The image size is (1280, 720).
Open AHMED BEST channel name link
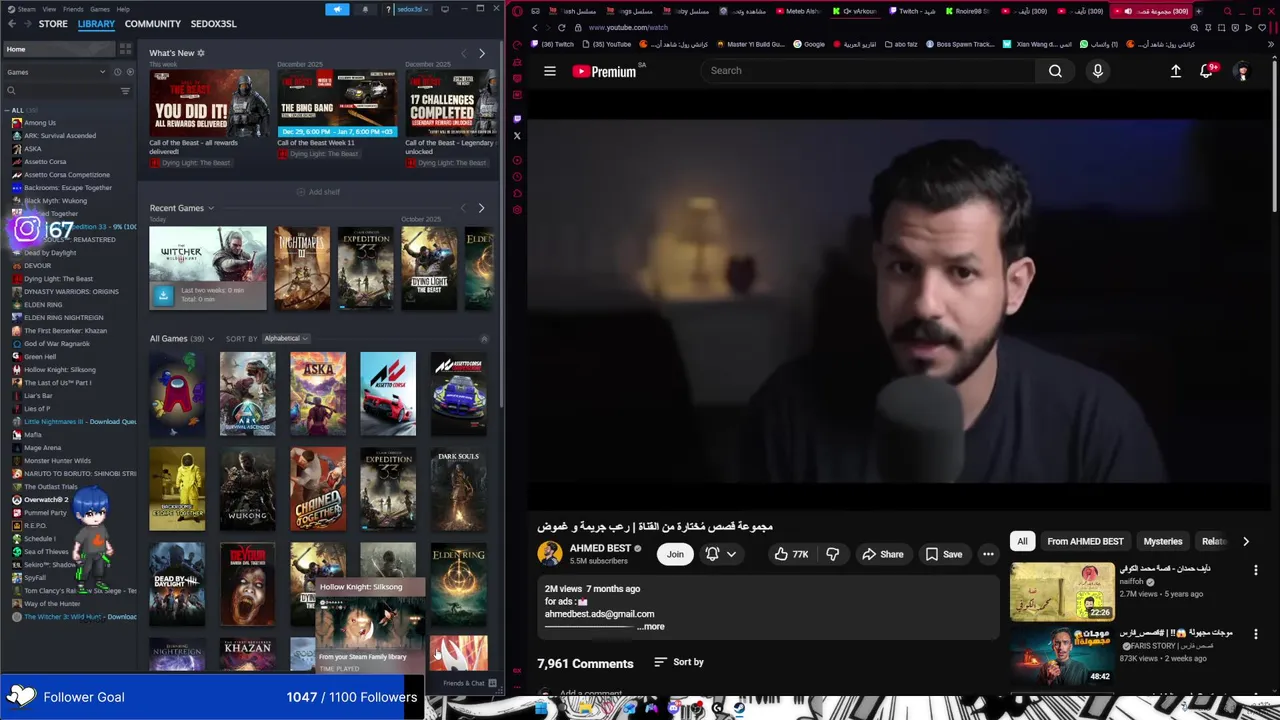pyautogui.click(x=600, y=548)
